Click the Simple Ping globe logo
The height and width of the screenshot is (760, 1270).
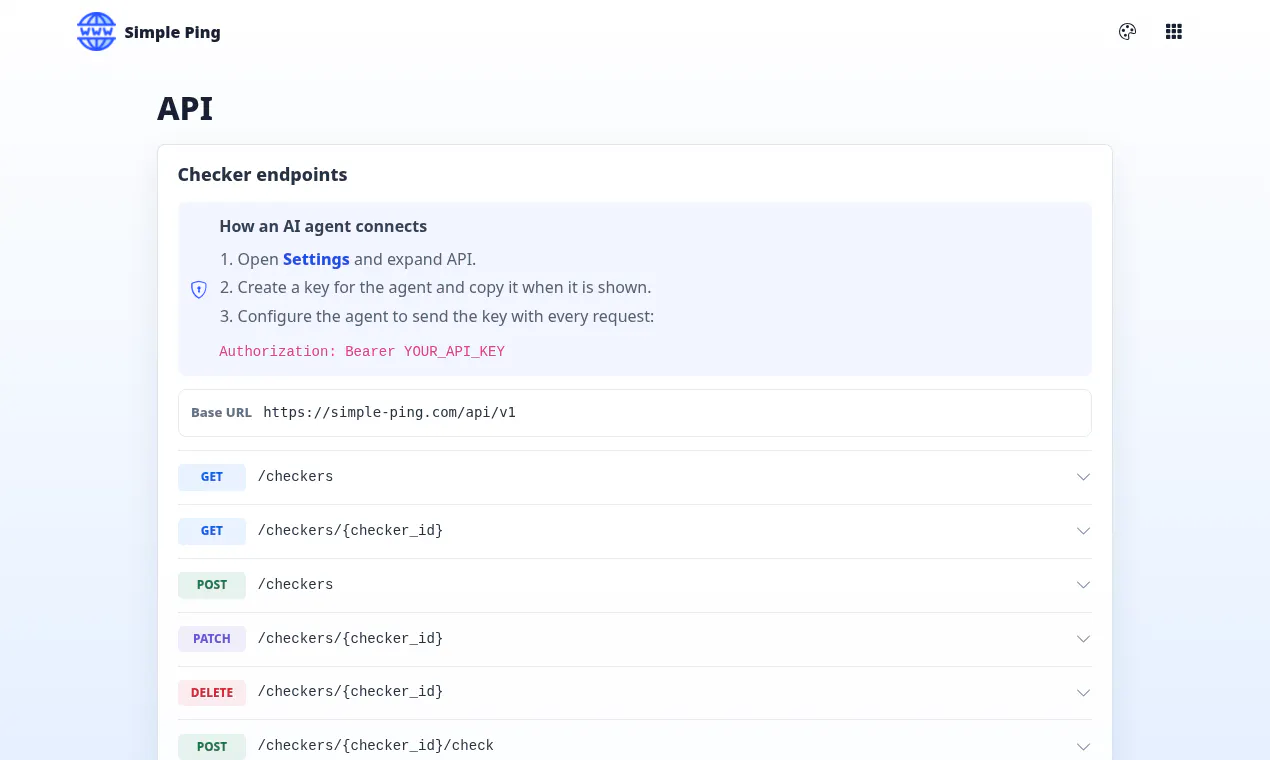96,32
